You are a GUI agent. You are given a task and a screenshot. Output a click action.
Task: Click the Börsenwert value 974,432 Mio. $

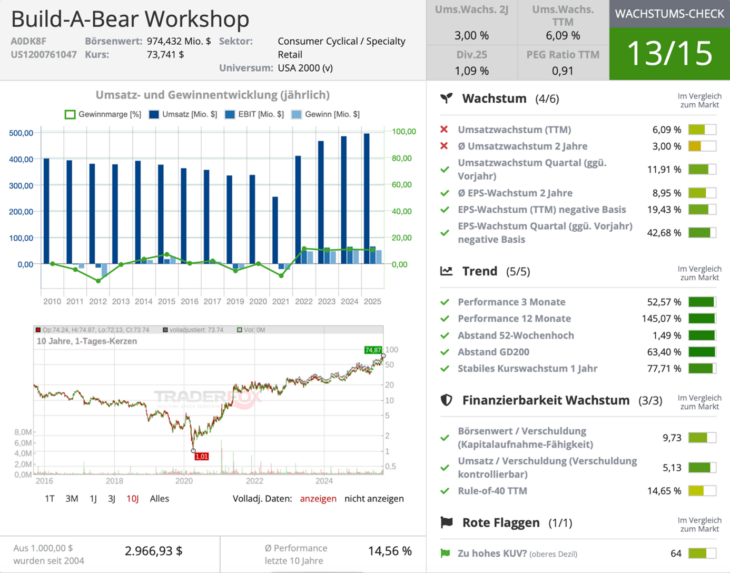(x=179, y=41)
